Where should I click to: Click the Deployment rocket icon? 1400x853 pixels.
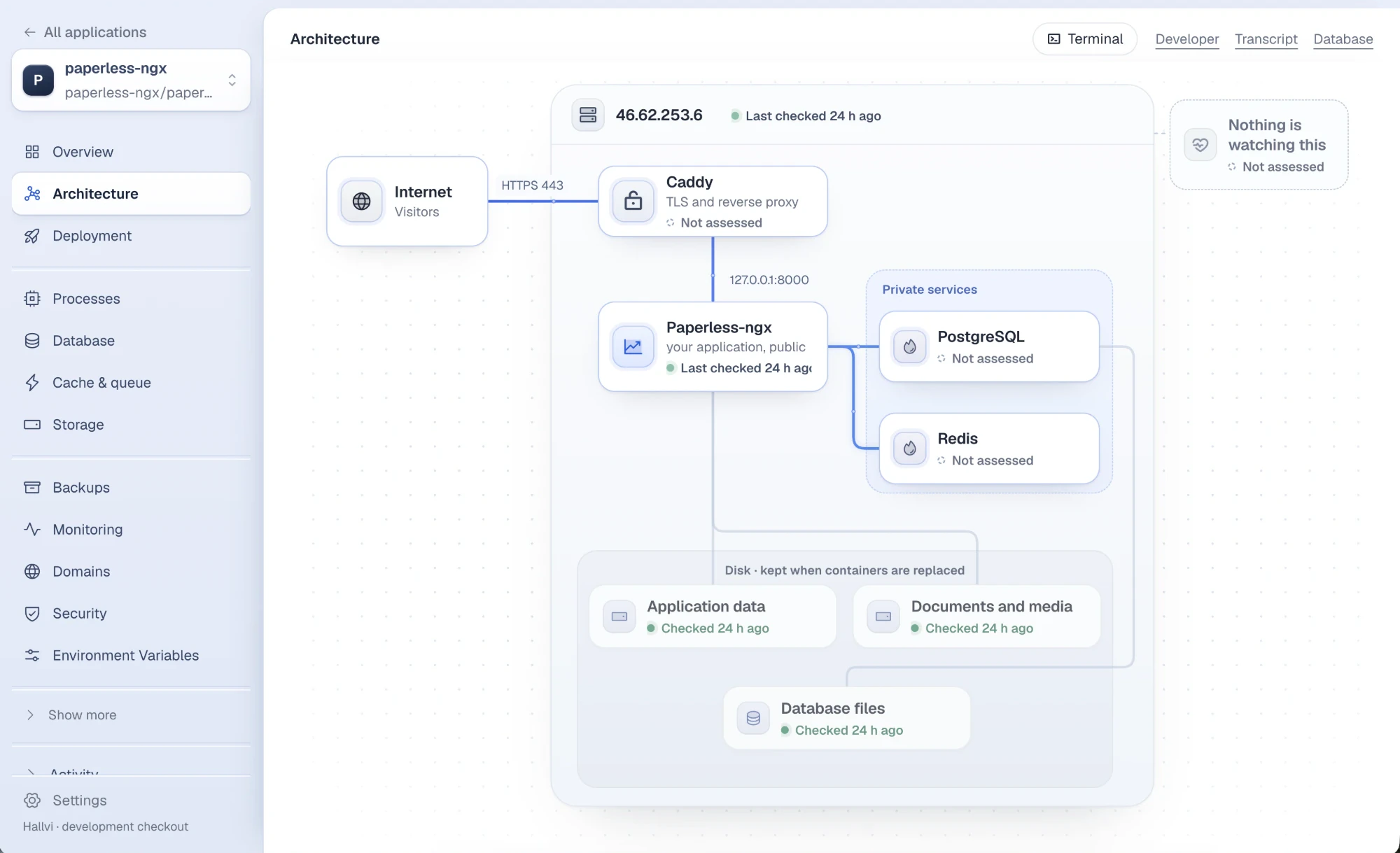(32, 236)
